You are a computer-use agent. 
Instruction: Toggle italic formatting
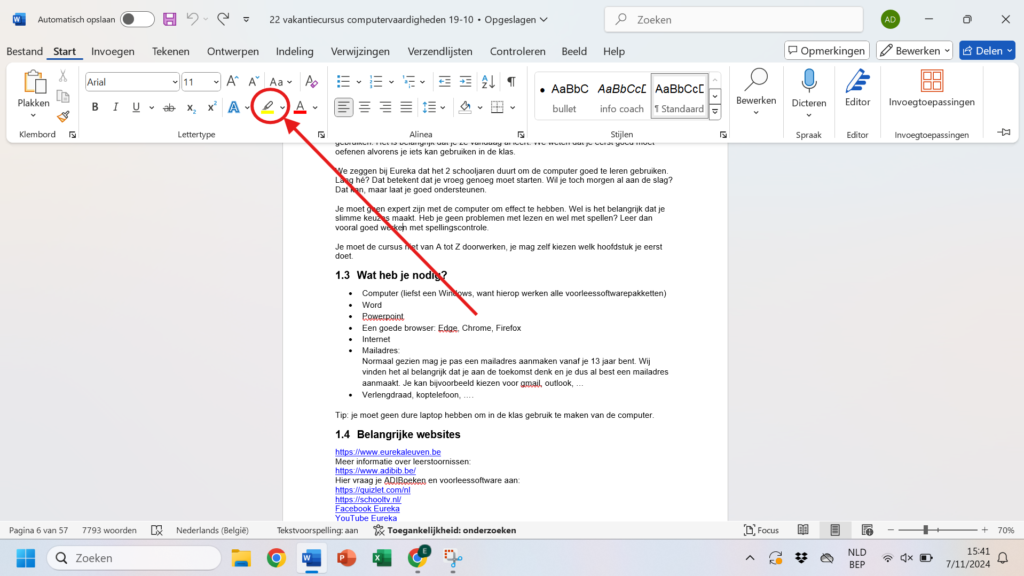click(115, 107)
